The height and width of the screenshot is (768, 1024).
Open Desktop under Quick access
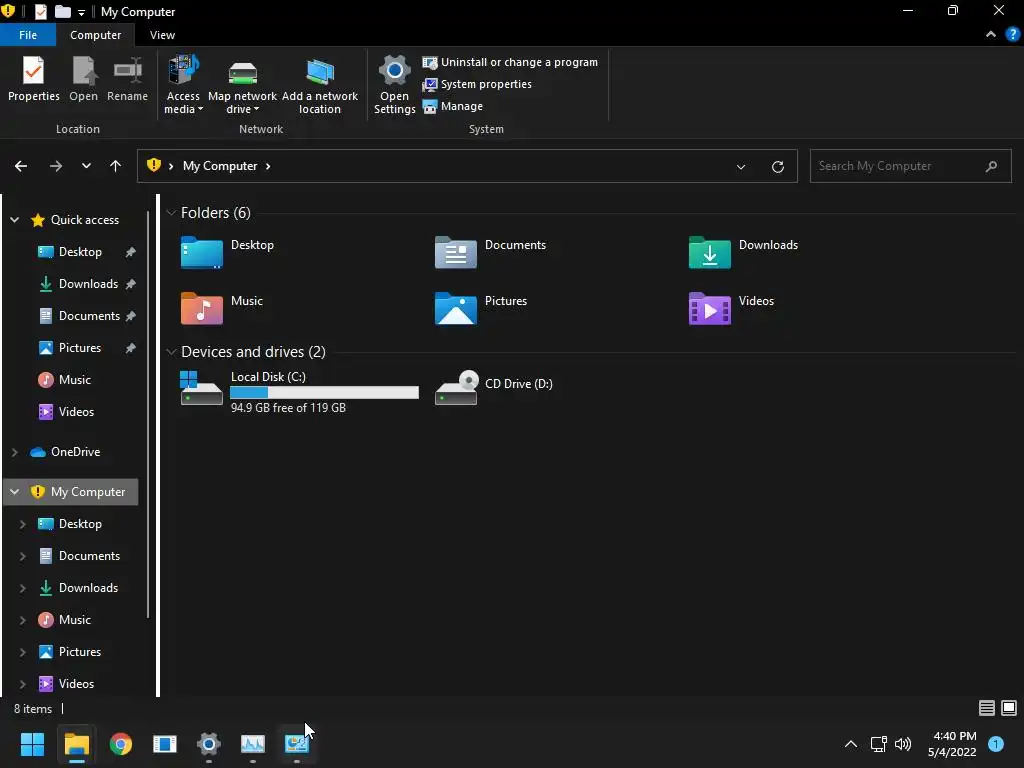coord(80,252)
